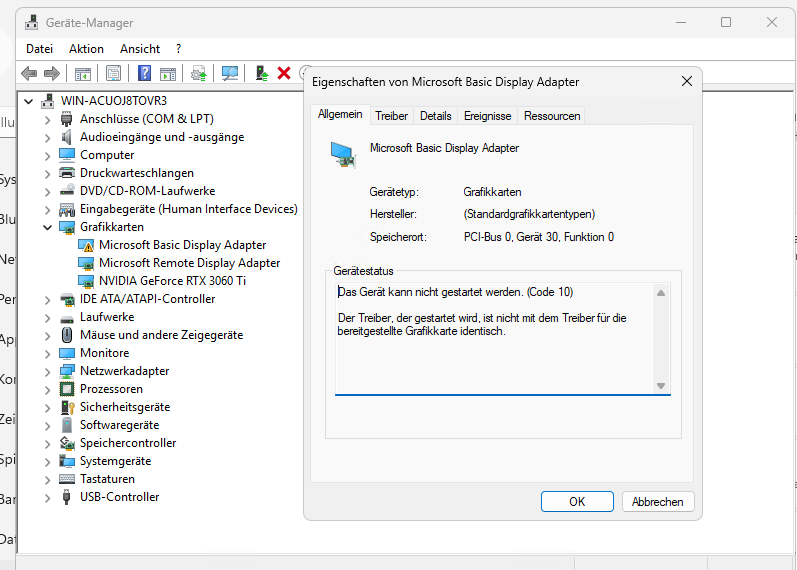
Task: Click the Druckwarteschlangen printer icon
Action: click(x=67, y=173)
